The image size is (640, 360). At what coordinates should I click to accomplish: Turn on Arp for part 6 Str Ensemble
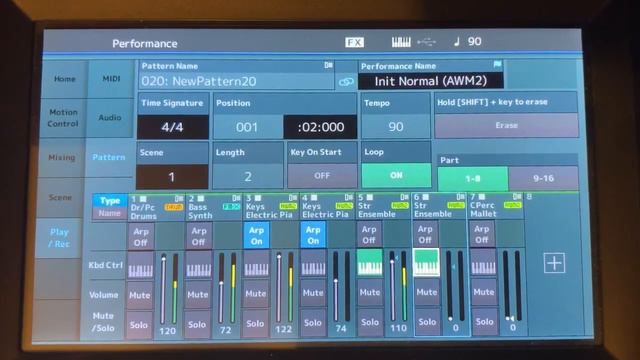[x=425, y=234]
